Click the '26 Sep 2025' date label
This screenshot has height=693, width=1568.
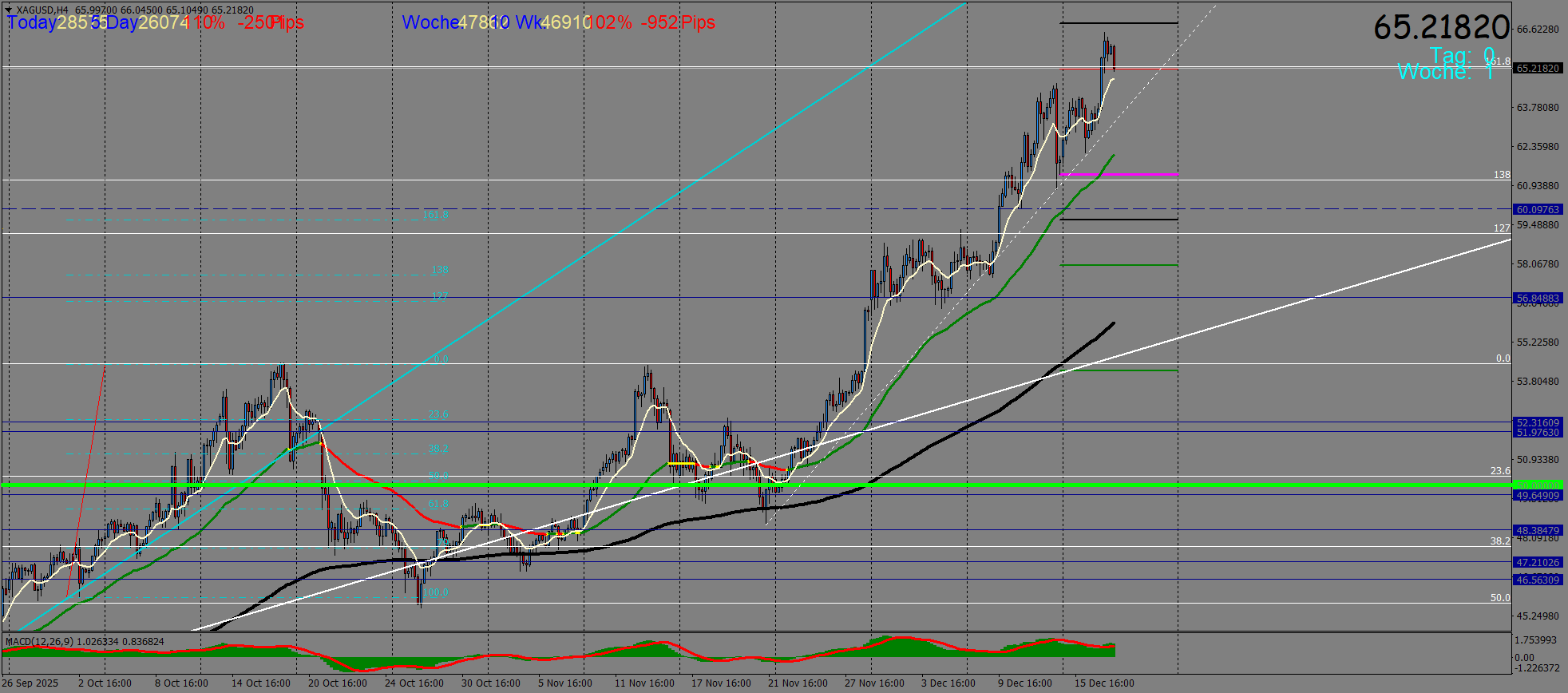31,683
